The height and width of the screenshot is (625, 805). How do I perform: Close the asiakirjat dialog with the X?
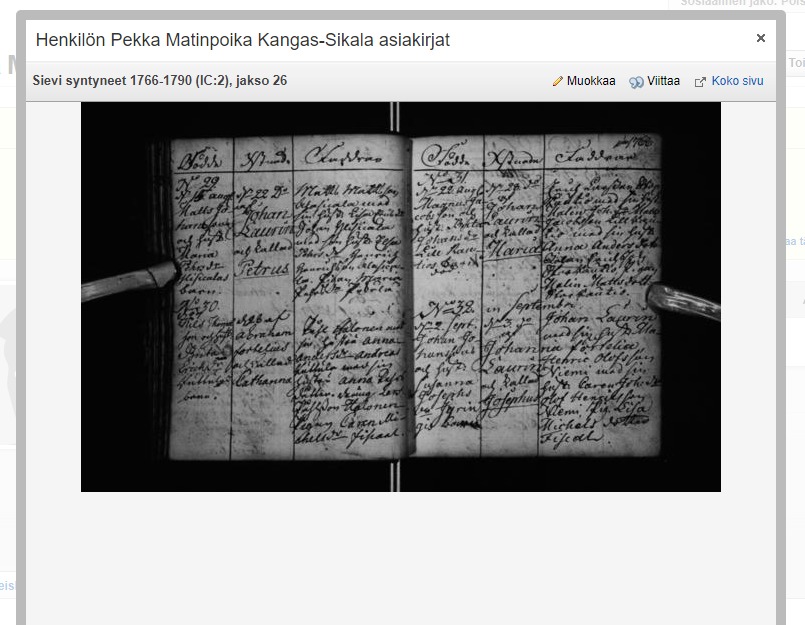click(761, 38)
